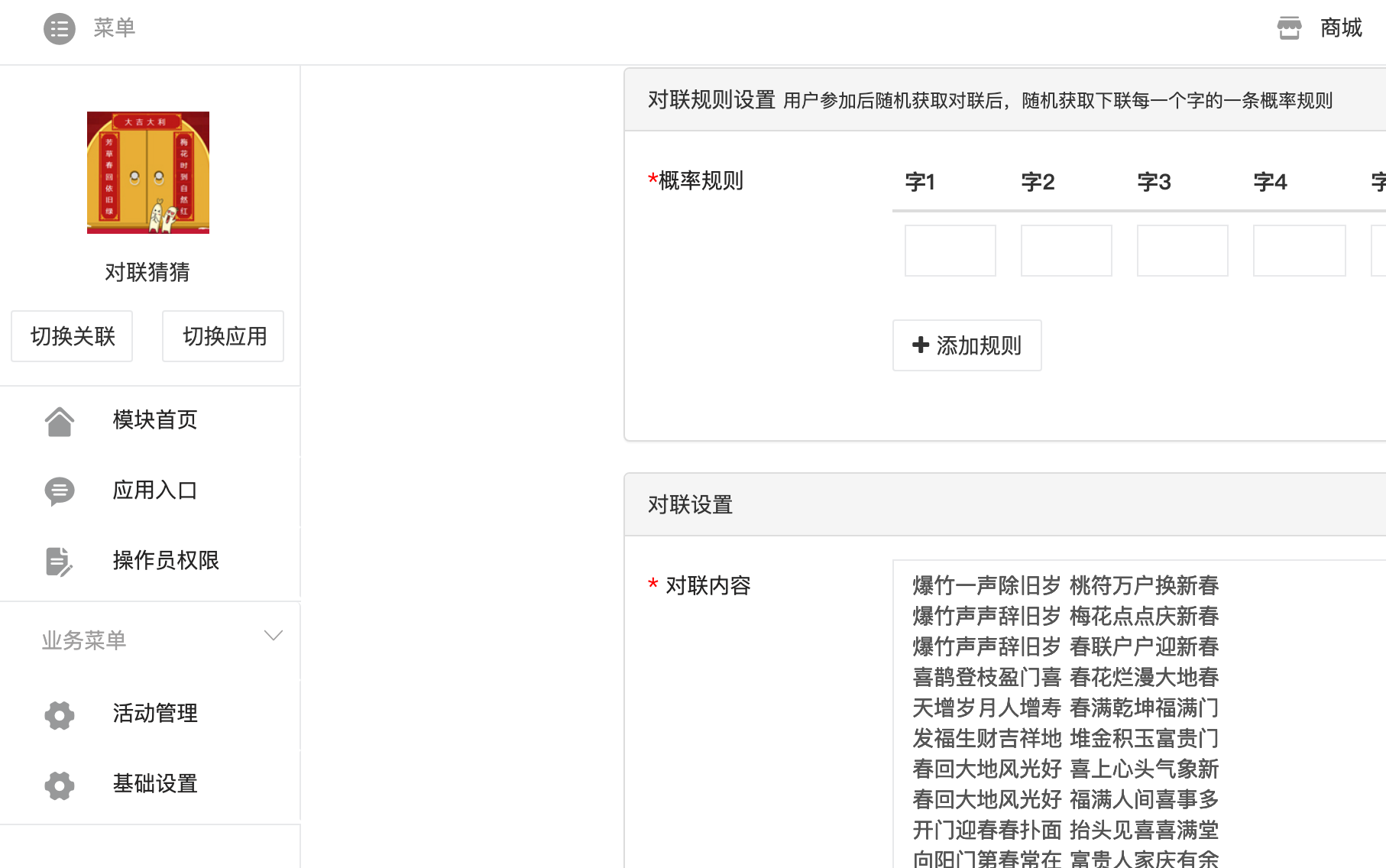Click the 字1 probability input field

(950, 251)
